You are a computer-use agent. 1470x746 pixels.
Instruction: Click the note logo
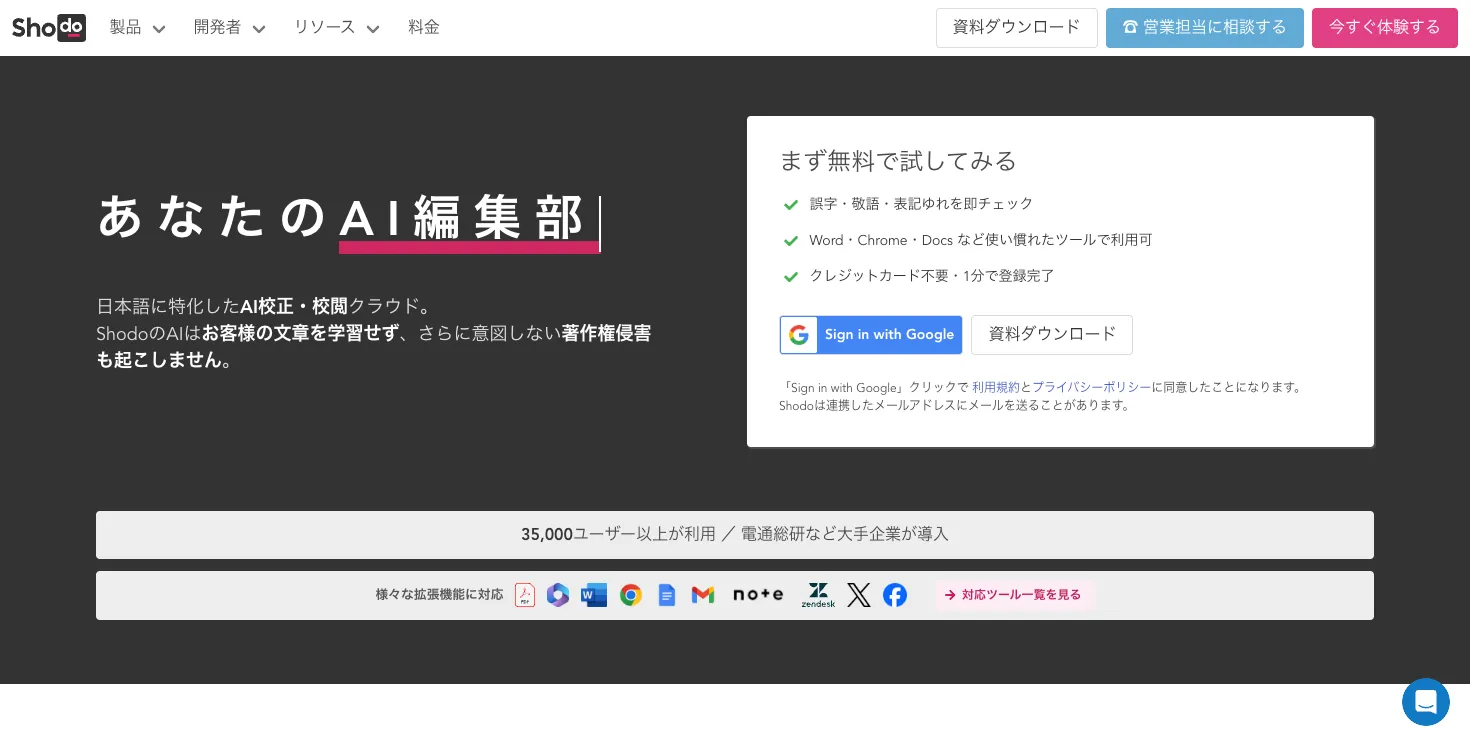(758, 594)
